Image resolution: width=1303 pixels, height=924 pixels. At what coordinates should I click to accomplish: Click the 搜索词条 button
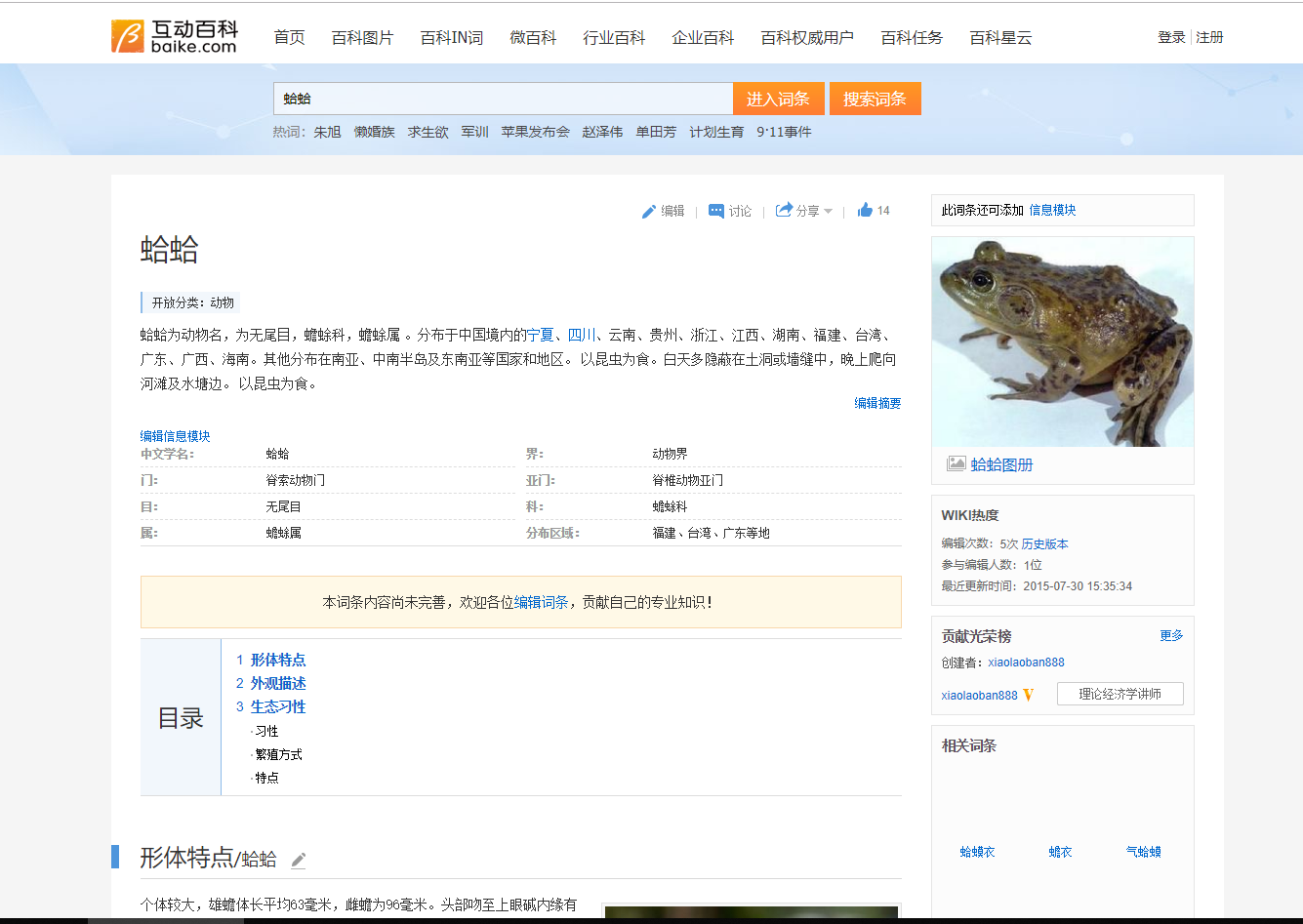(x=875, y=99)
